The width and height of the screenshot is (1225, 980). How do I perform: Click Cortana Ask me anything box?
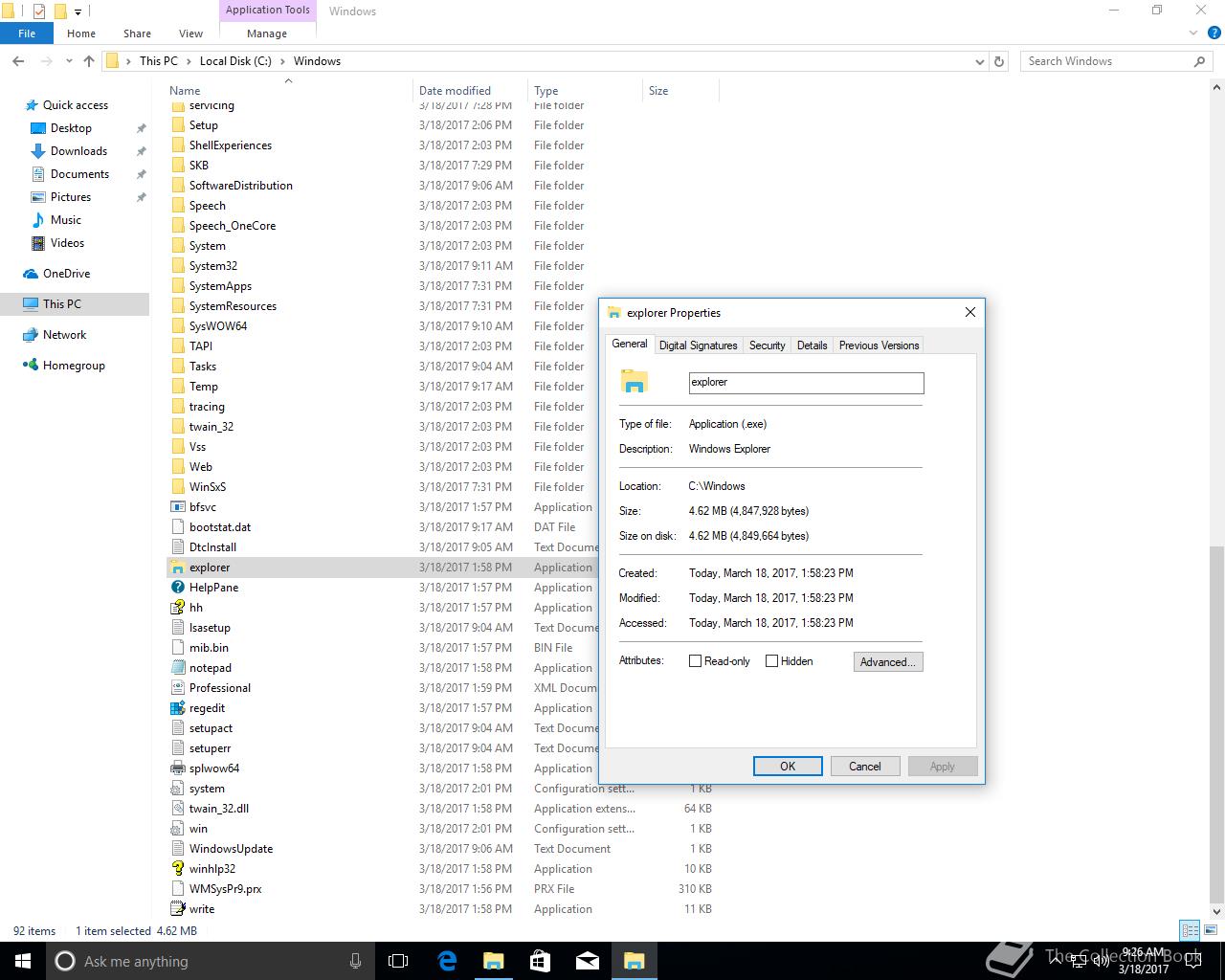(x=209, y=961)
